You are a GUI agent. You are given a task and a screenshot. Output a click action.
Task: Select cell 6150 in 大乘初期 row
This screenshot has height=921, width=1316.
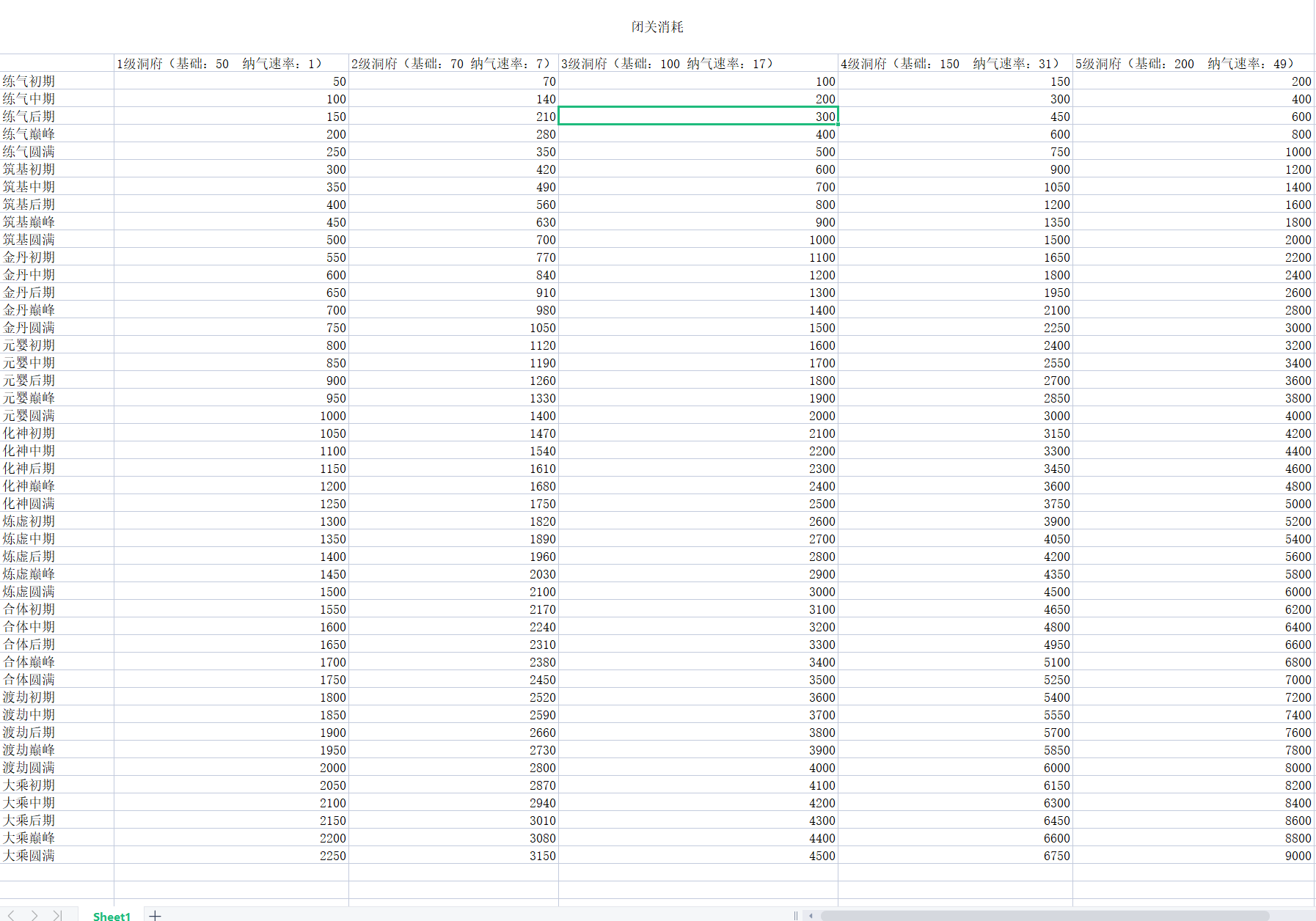click(955, 785)
